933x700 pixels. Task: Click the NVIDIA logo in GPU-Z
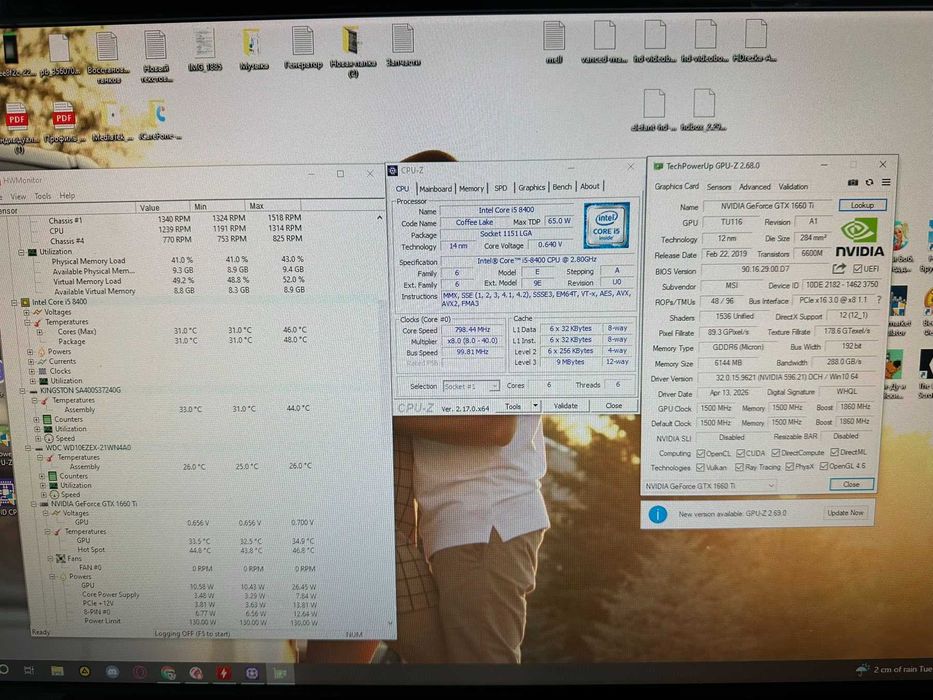[860, 238]
